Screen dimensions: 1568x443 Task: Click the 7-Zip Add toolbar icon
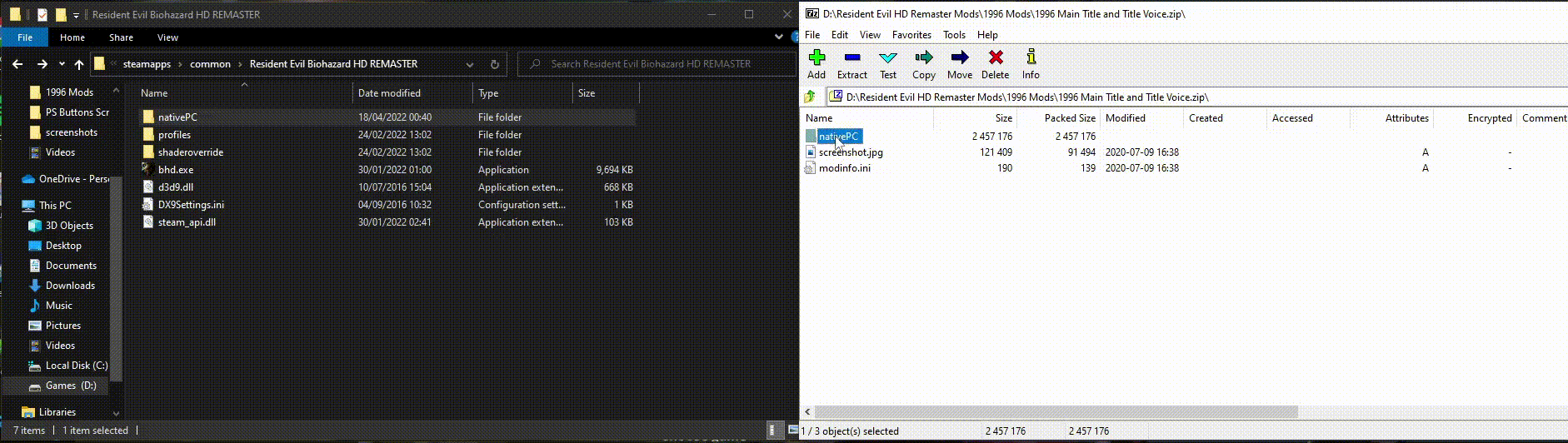click(x=816, y=57)
